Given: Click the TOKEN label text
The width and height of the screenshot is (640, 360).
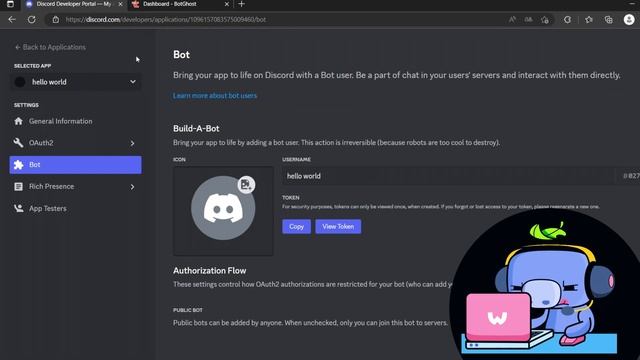Looking at the screenshot, I should [x=291, y=198].
